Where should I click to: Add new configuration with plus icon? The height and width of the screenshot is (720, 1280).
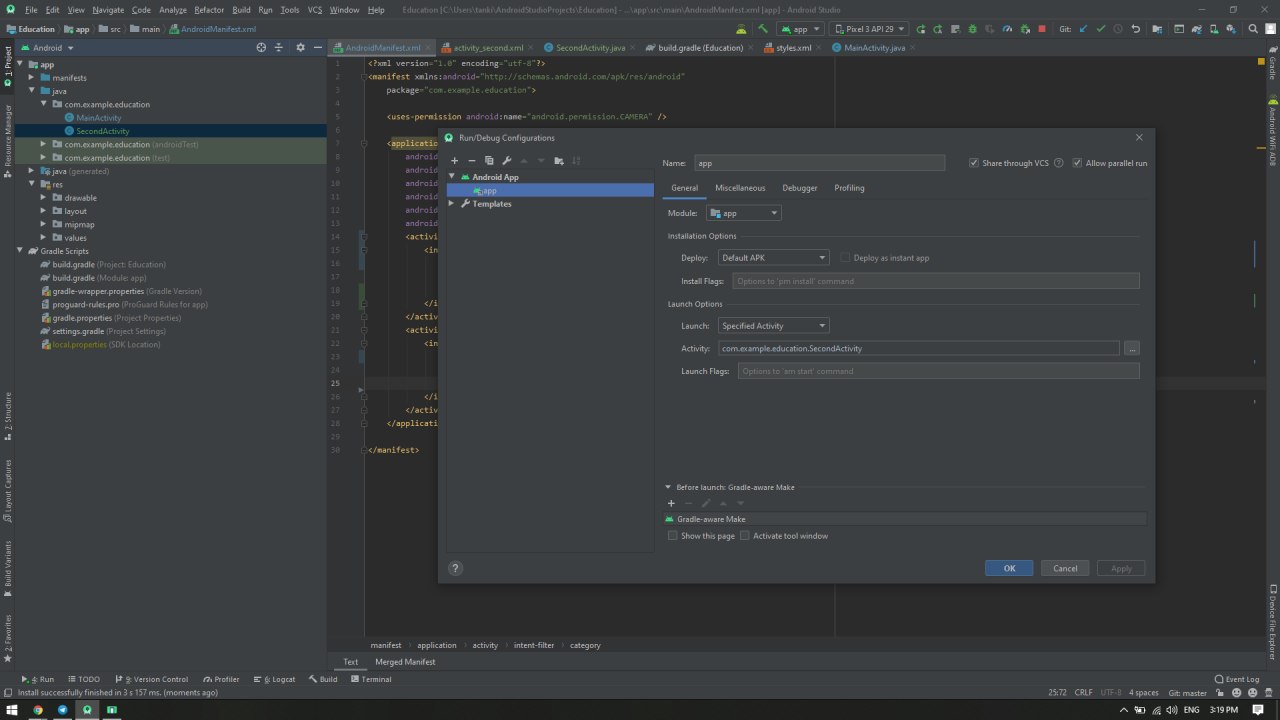454,161
